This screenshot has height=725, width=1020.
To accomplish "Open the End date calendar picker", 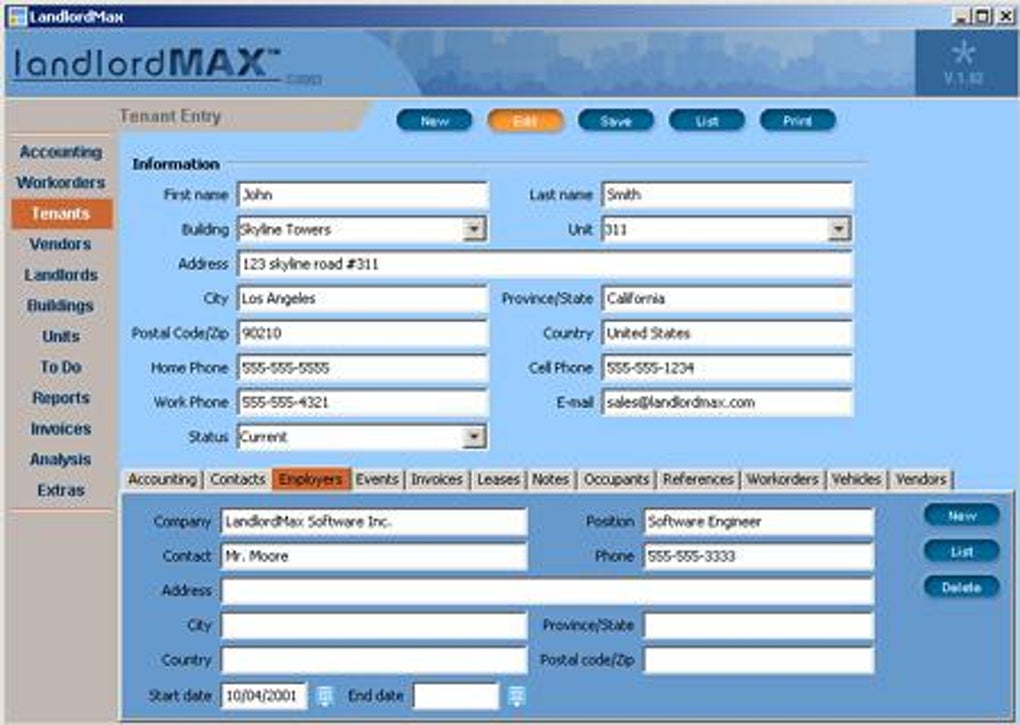I will pos(517,696).
